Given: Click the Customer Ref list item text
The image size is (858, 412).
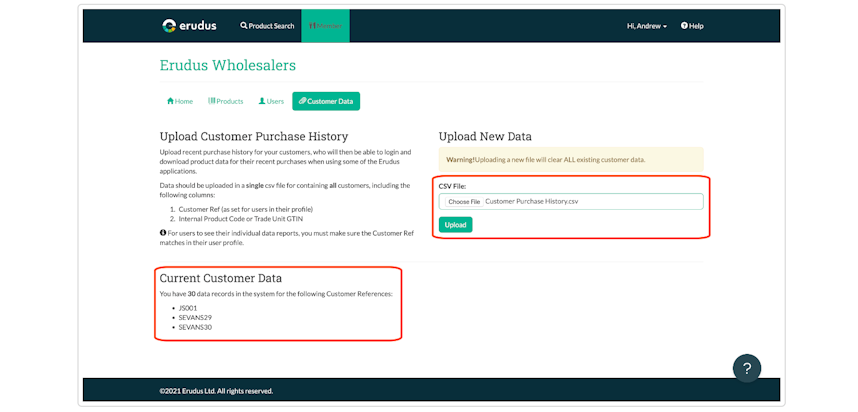Looking at the screenshot, I should (246, 210).
